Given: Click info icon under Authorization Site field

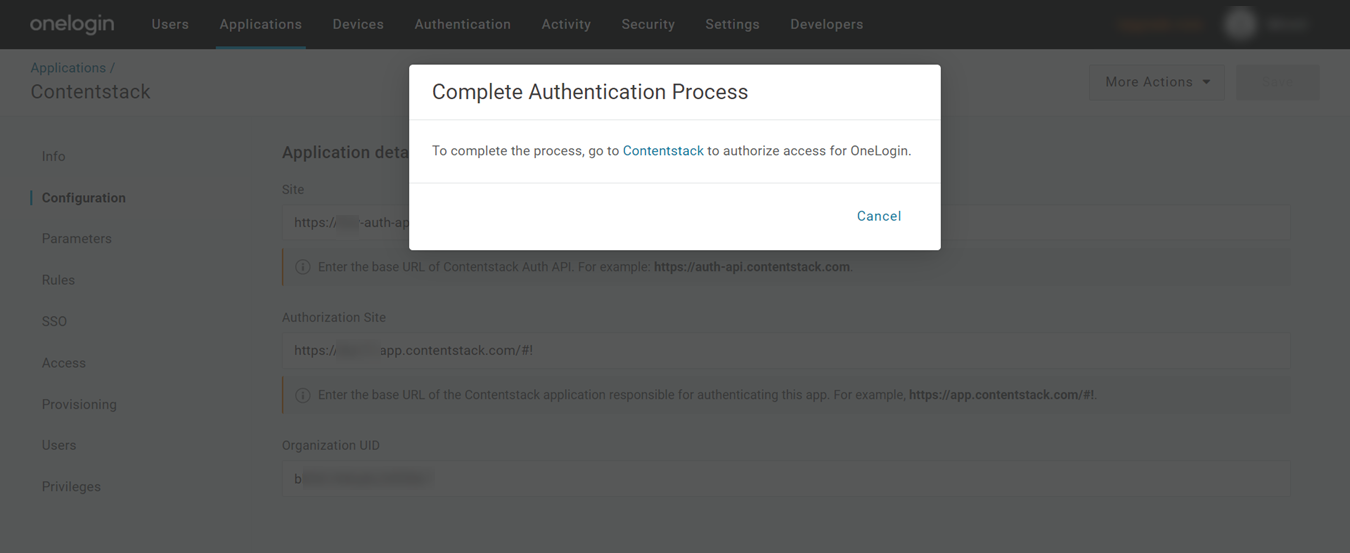Looking at the screenshot, I should 302,395.
